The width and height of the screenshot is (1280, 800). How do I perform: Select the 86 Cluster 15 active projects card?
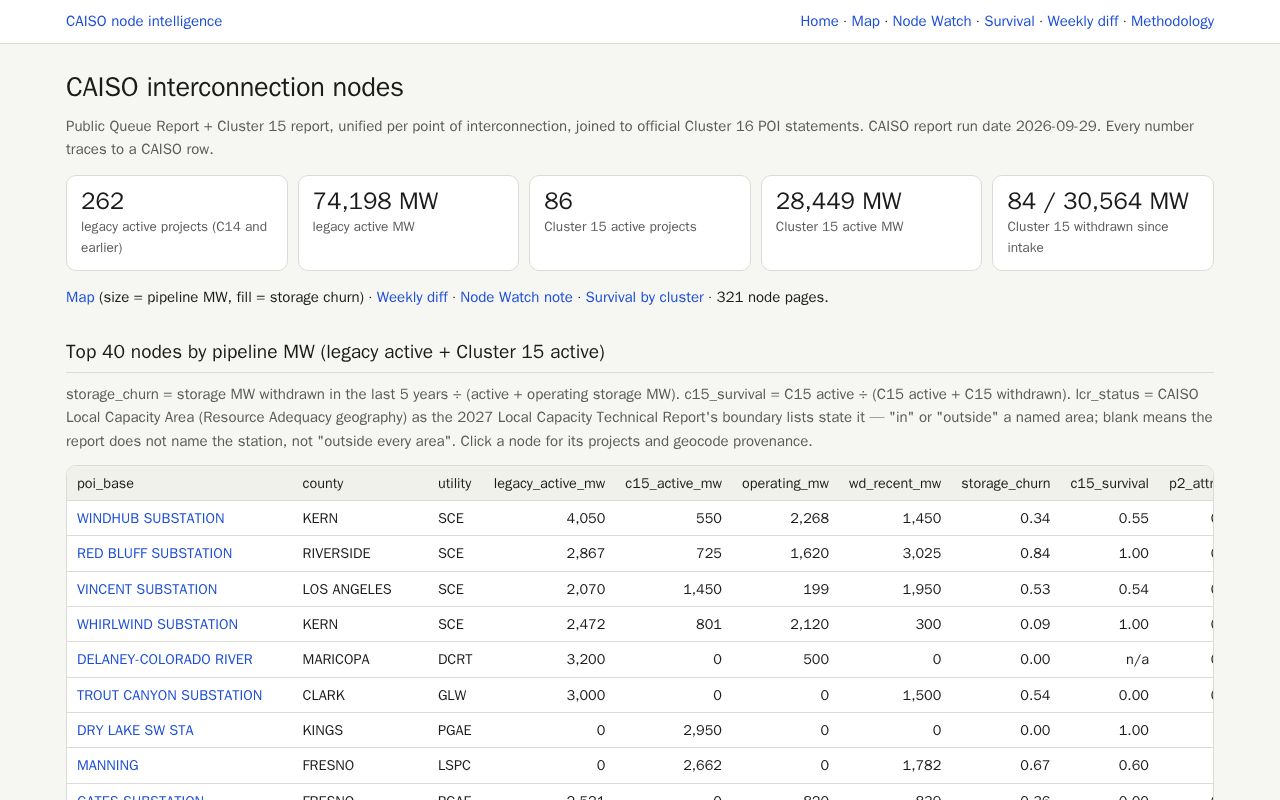click(640, 223)
